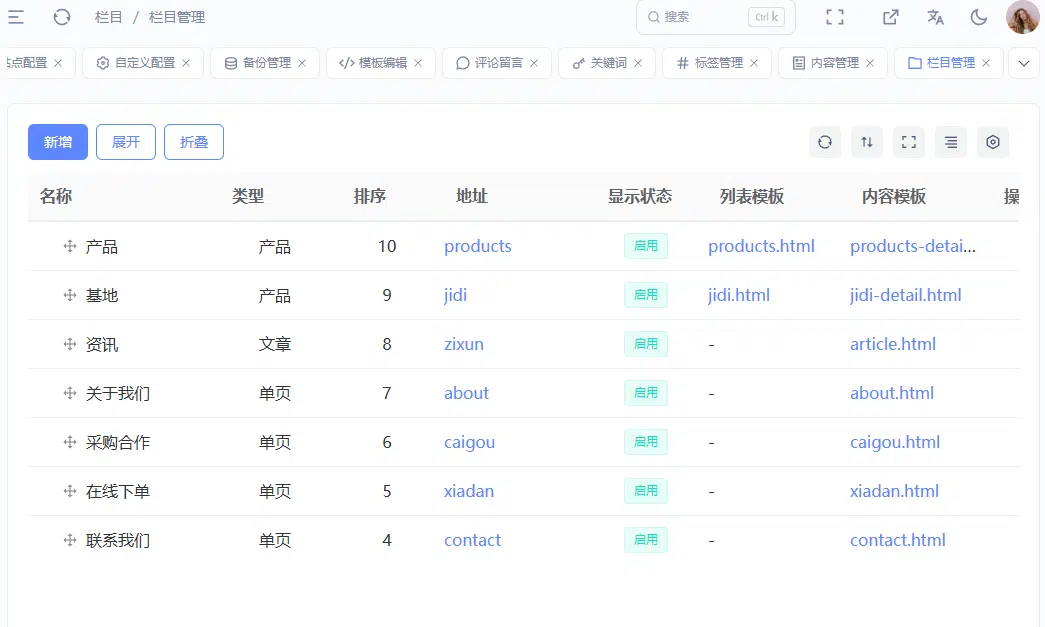This screenshot has height=627, width=1045.
Task: Open the products.html list template
Action: pos(761,247)
